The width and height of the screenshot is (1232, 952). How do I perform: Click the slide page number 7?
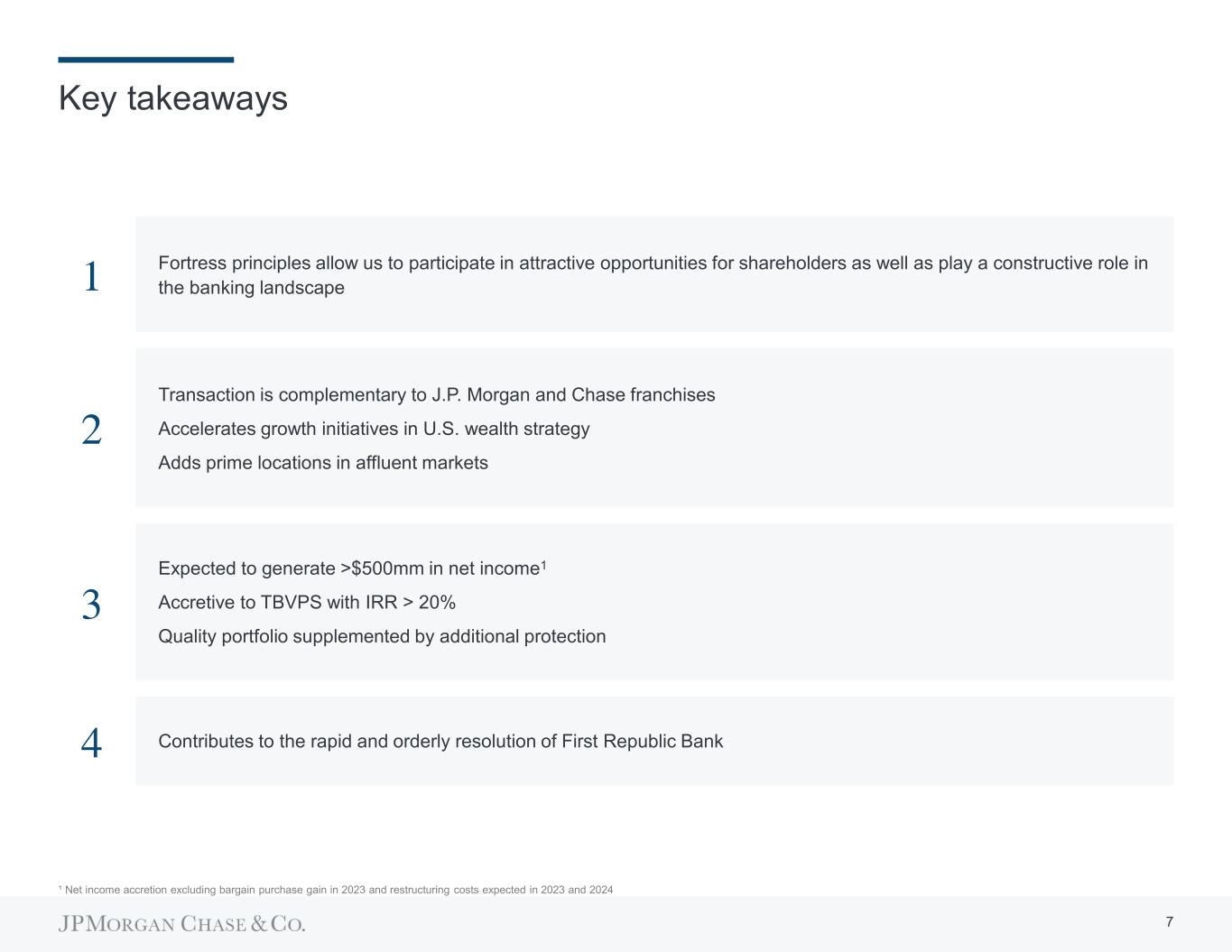[x=1169, y=922]
